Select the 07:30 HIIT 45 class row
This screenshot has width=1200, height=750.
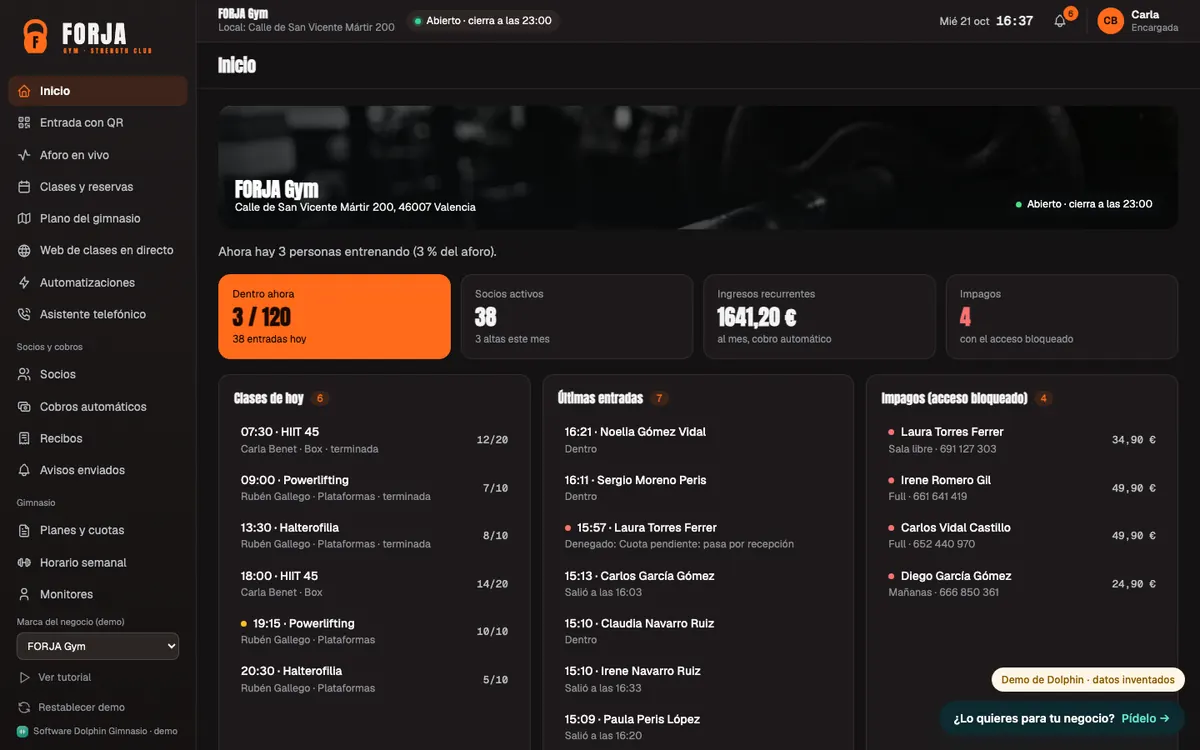tap(375, 440)
